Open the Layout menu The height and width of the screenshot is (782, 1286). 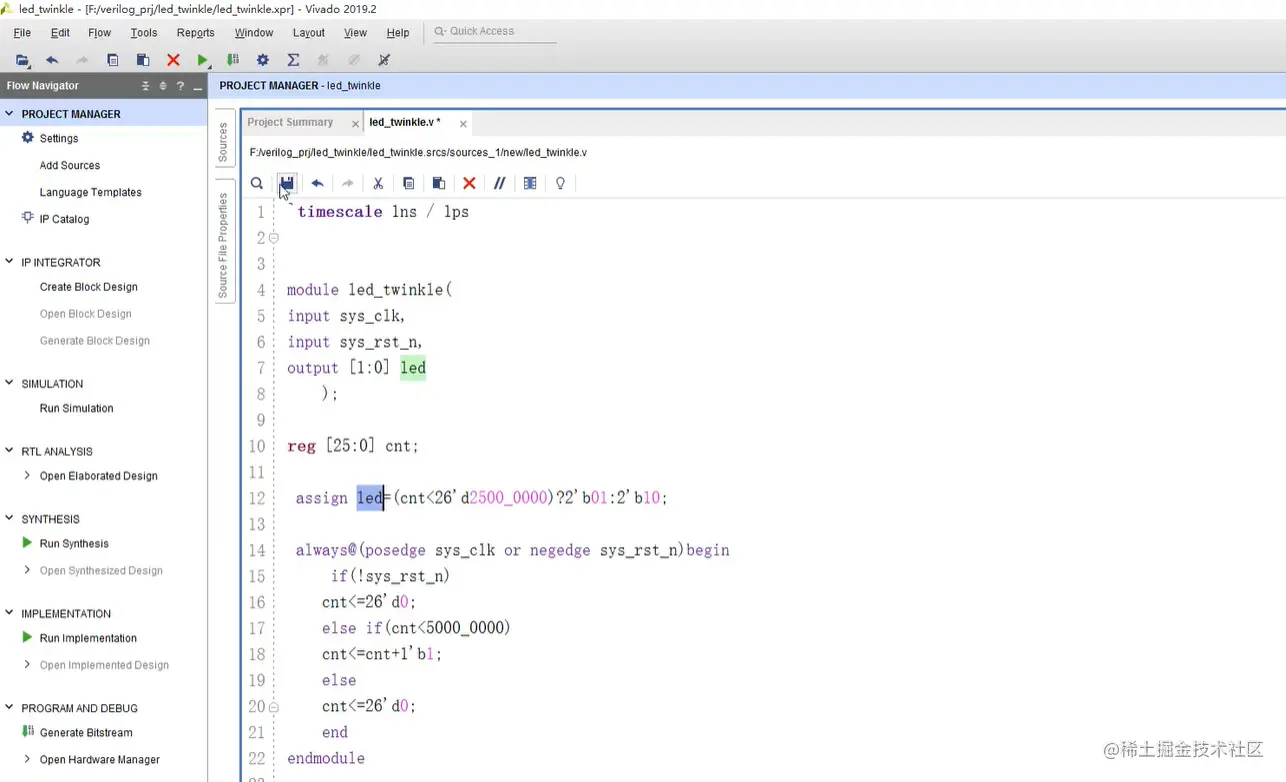(x=308, y=33)
